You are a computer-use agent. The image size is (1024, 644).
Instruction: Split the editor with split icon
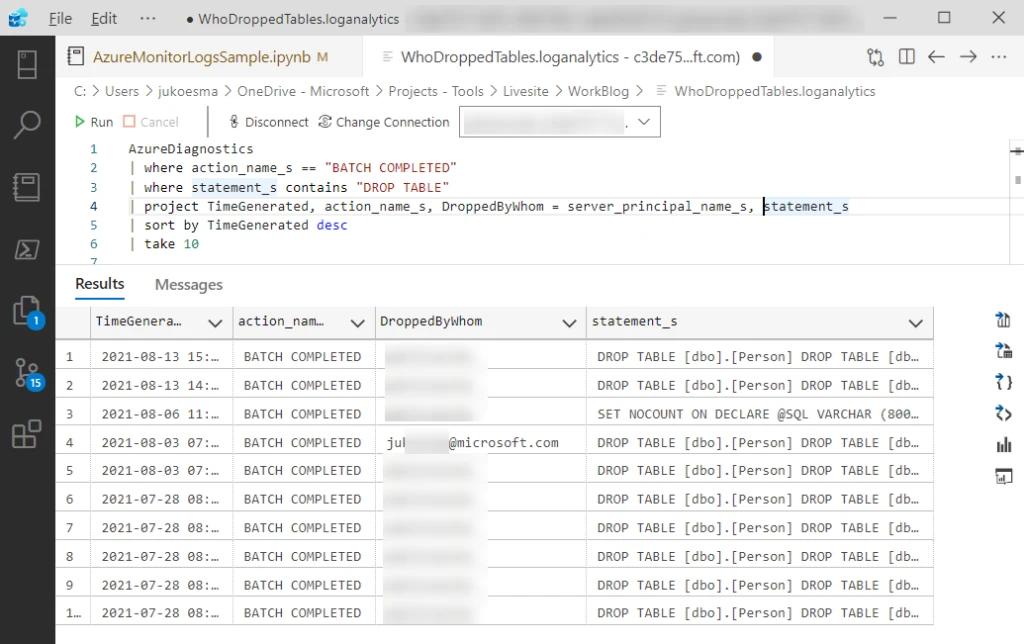pyautogui.click(x=905, y=58)
